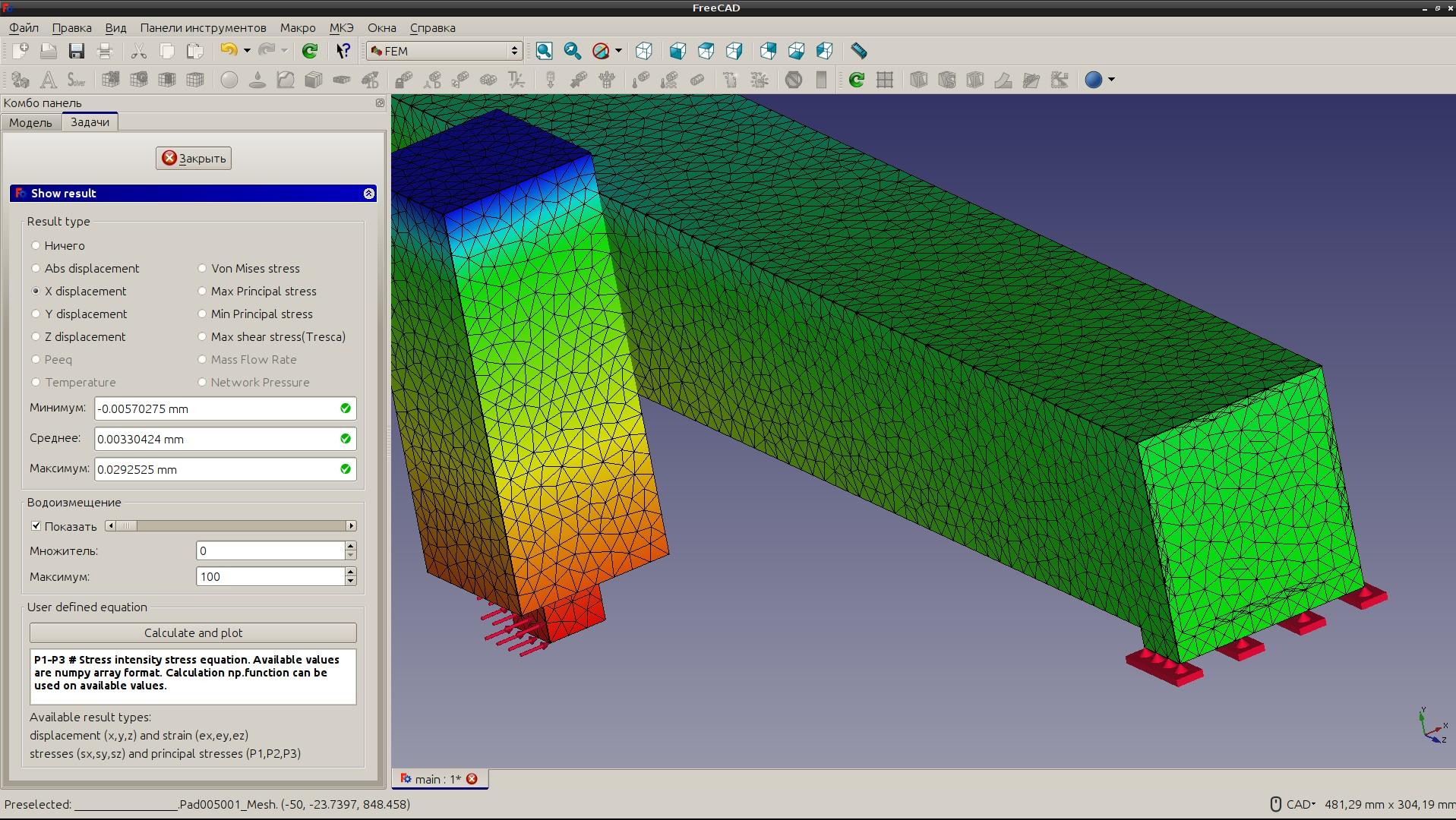Screen dimensions: 1456x820
Task: Open the Правка menu
Action: 71,28
